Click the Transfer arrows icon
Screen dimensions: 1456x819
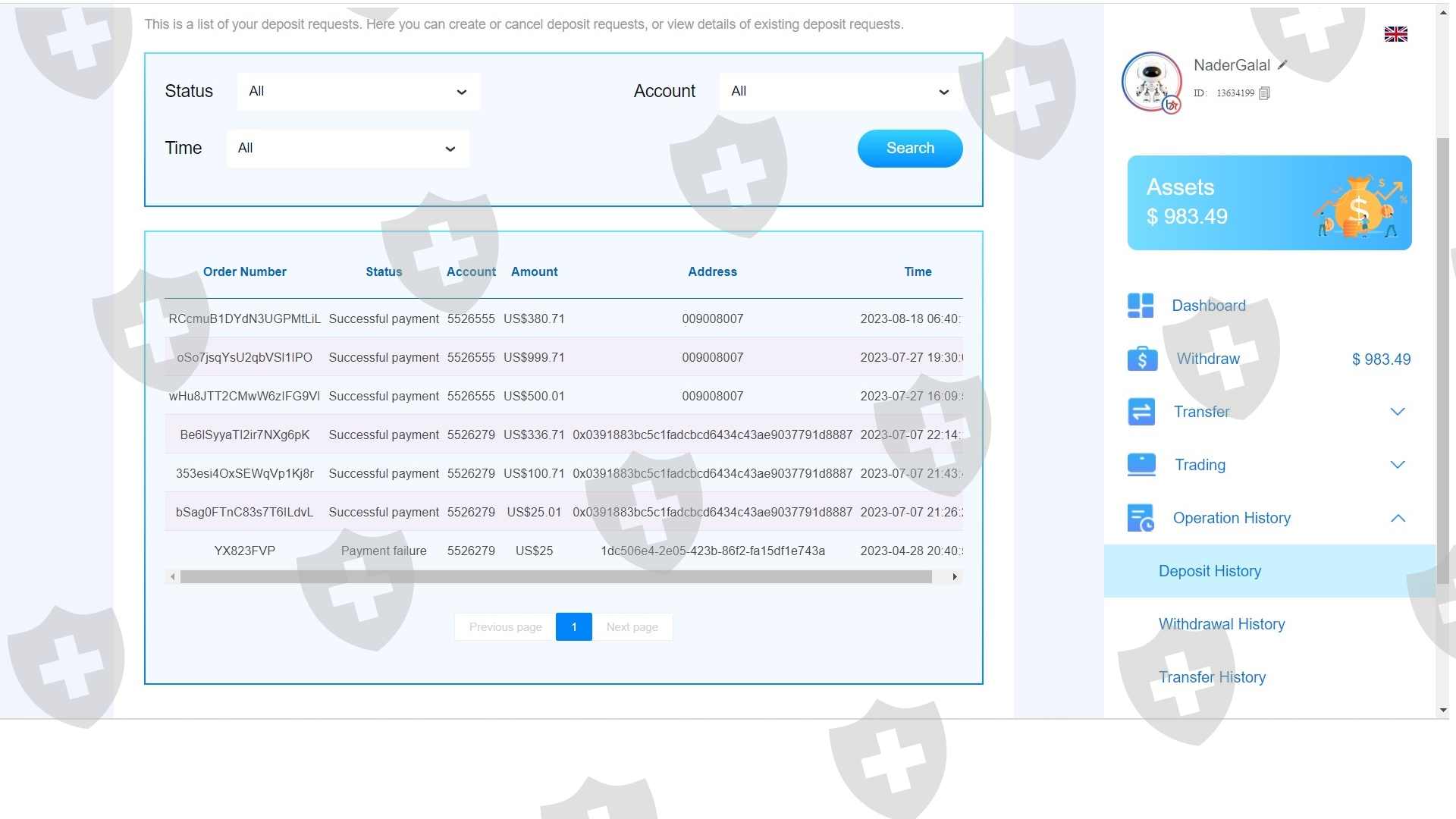coord(1141,412)
